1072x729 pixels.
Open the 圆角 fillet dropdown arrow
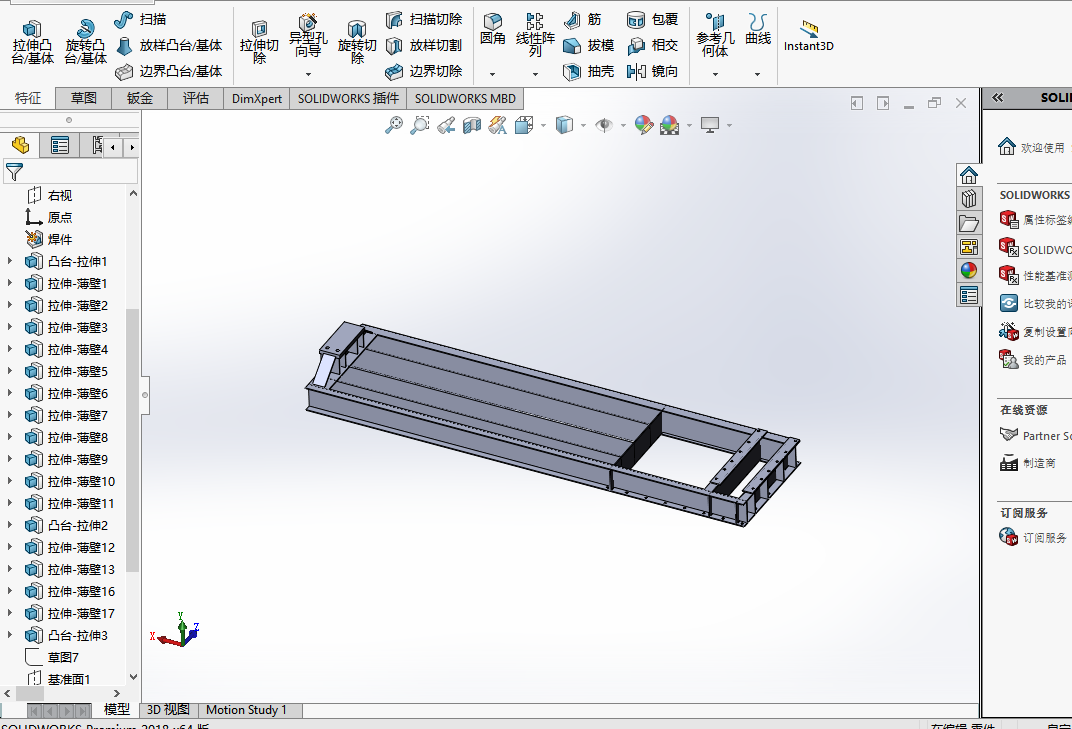(492, 74)
